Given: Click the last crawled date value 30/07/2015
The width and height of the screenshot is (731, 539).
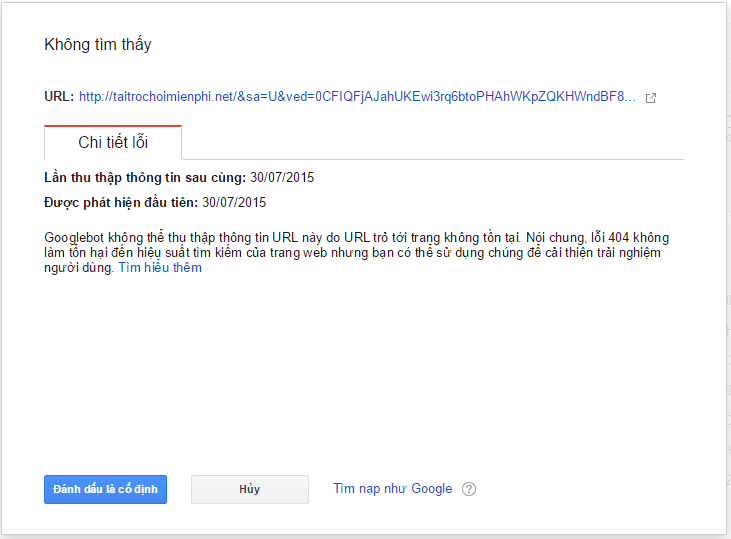Looking at the screenshot, I should coord(282,178).
